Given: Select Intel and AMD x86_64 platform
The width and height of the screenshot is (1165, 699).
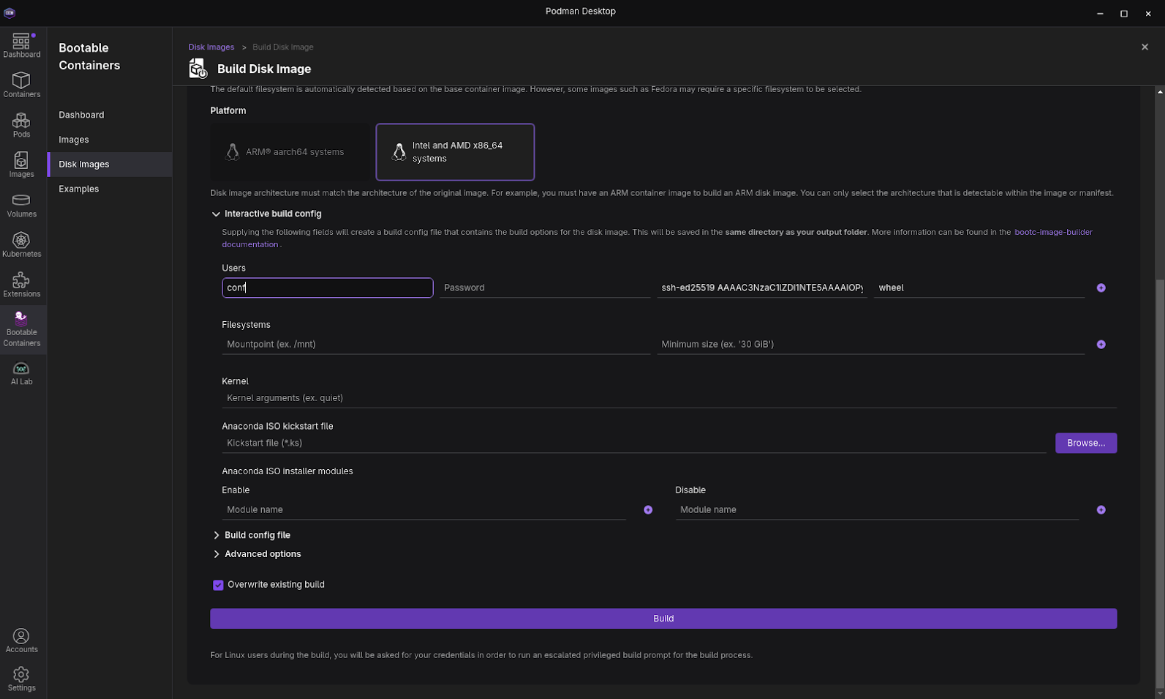Looking at the screenshot, I should click(455, 152).
